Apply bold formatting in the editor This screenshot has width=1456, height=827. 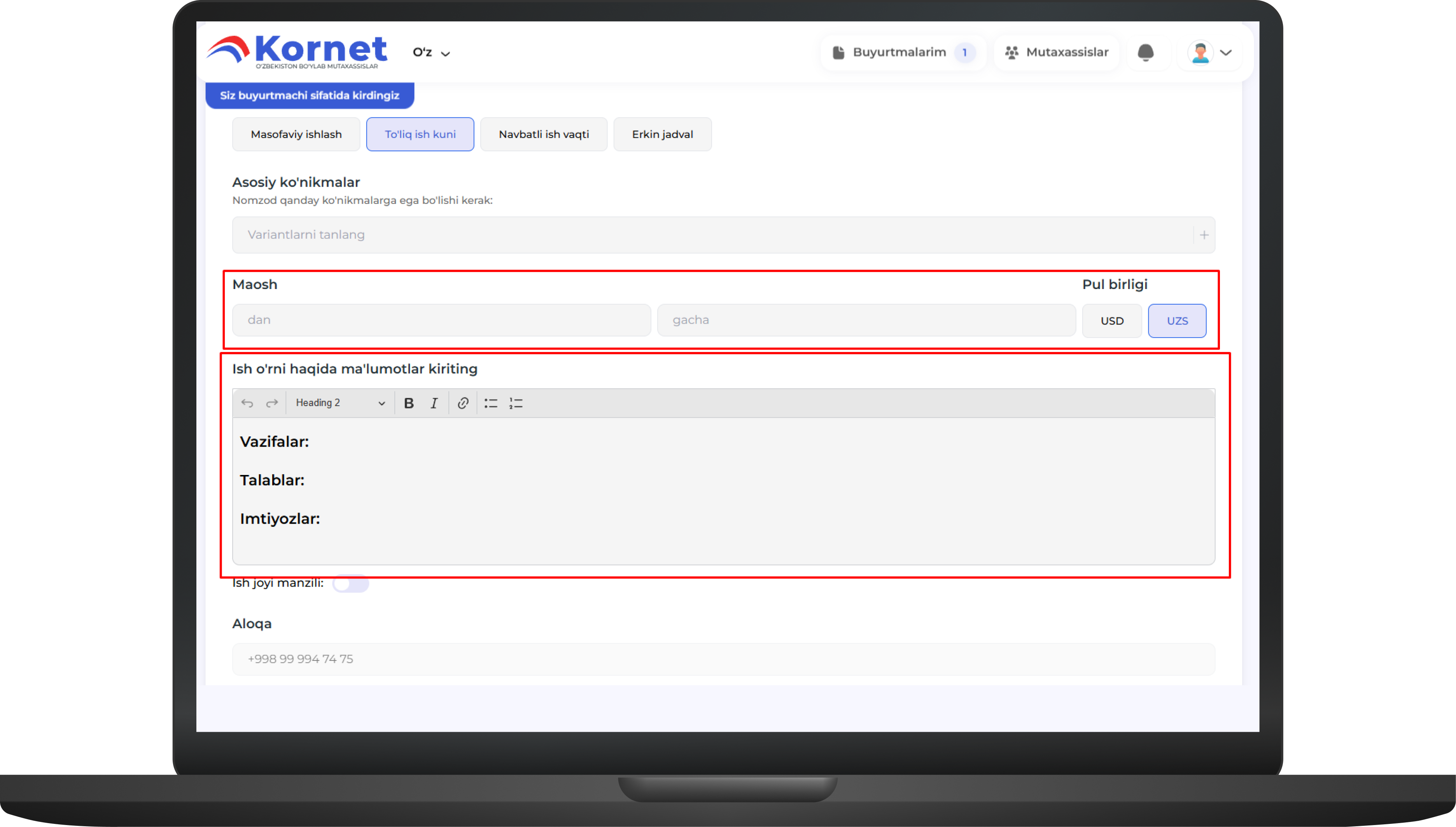(x=408, y=403)
